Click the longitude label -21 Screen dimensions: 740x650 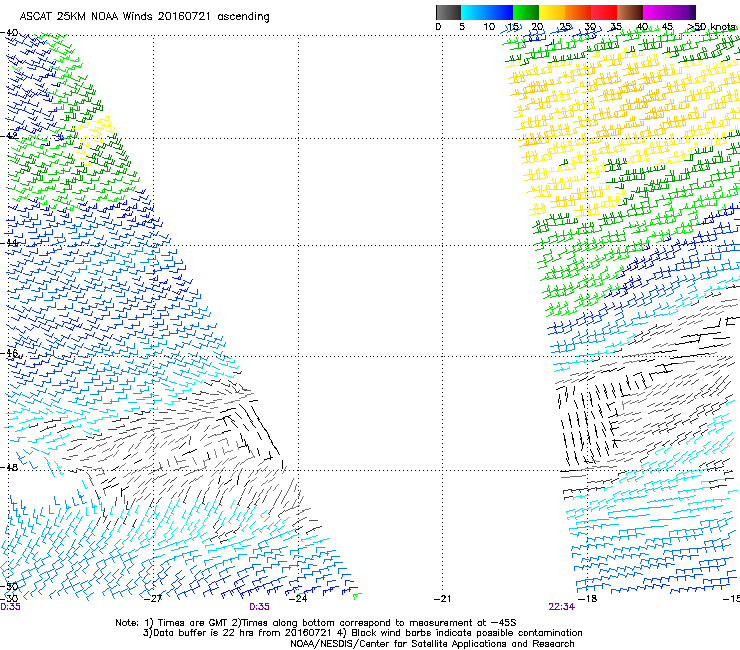pos(443,599)
